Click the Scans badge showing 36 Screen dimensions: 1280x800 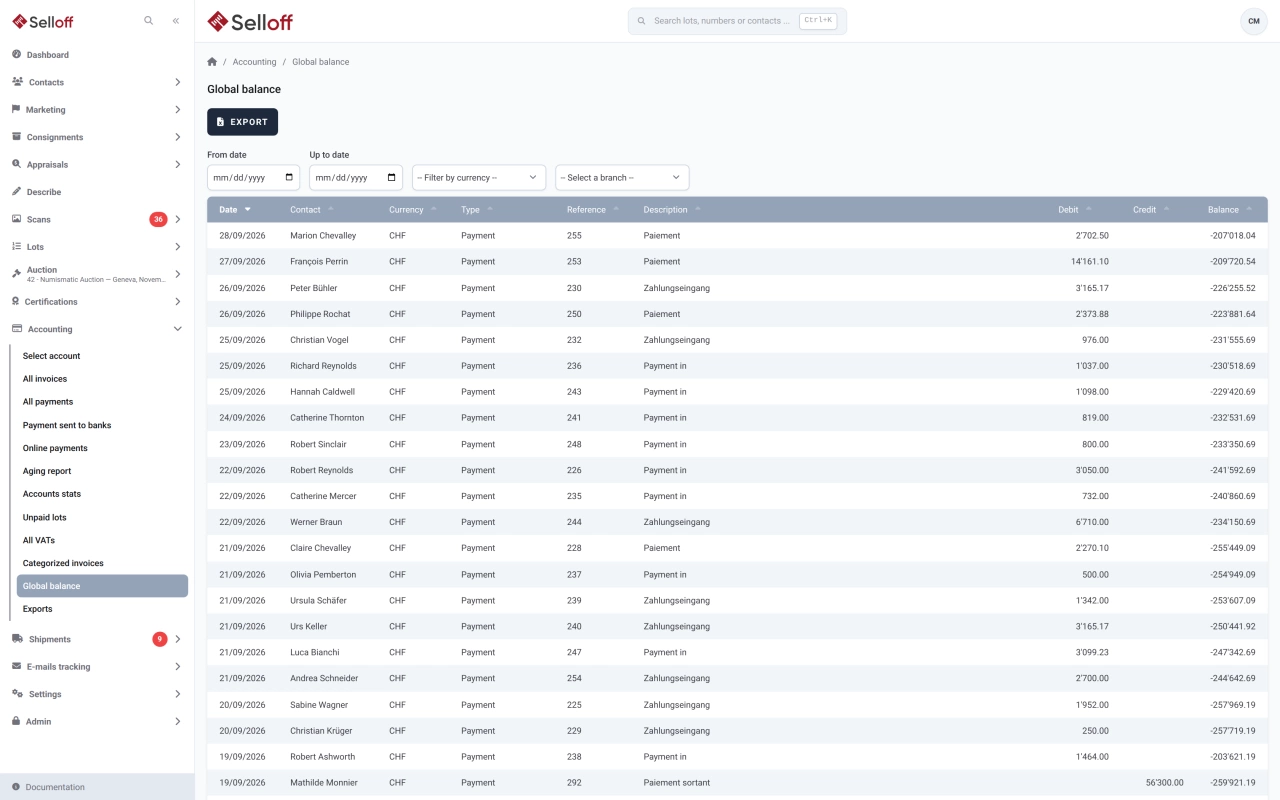coord(158,219)
